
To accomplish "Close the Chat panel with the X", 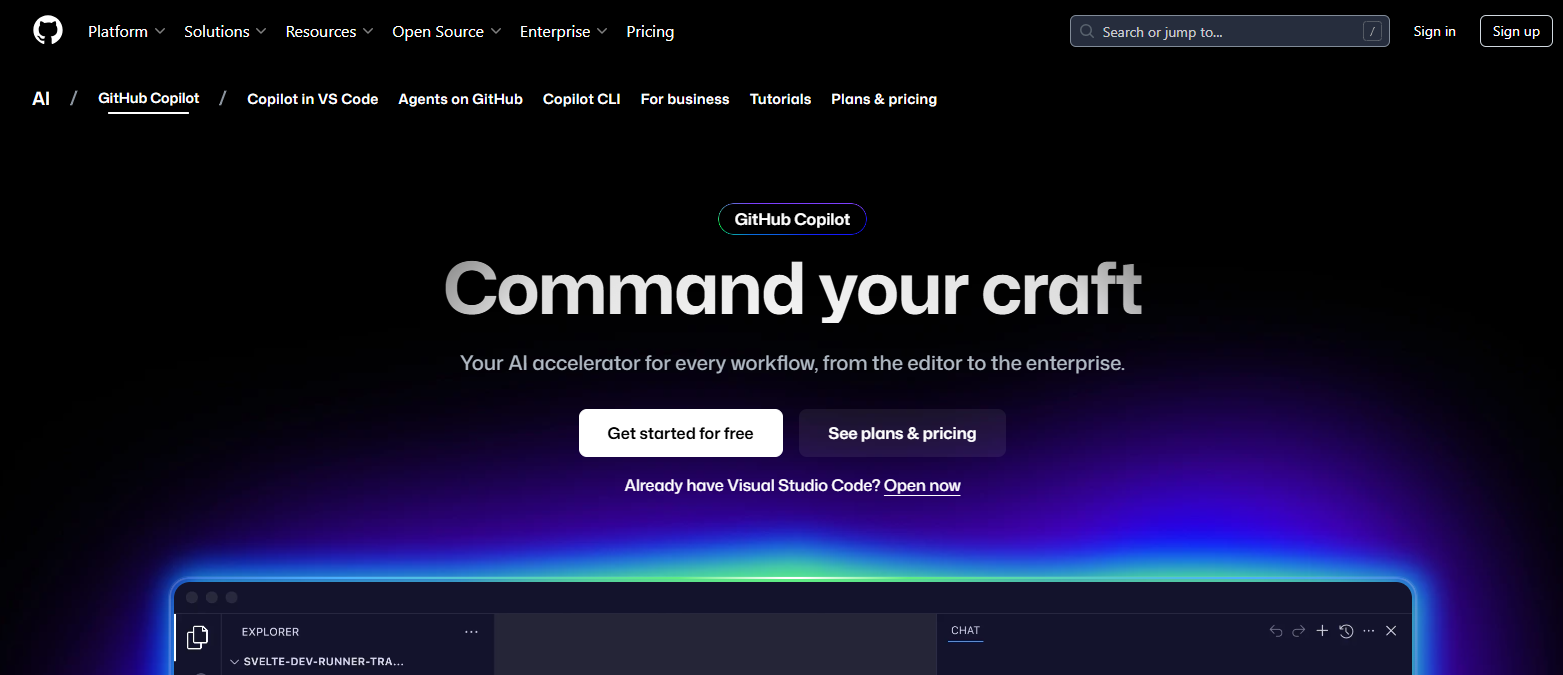I will (x=1391, y=631).
